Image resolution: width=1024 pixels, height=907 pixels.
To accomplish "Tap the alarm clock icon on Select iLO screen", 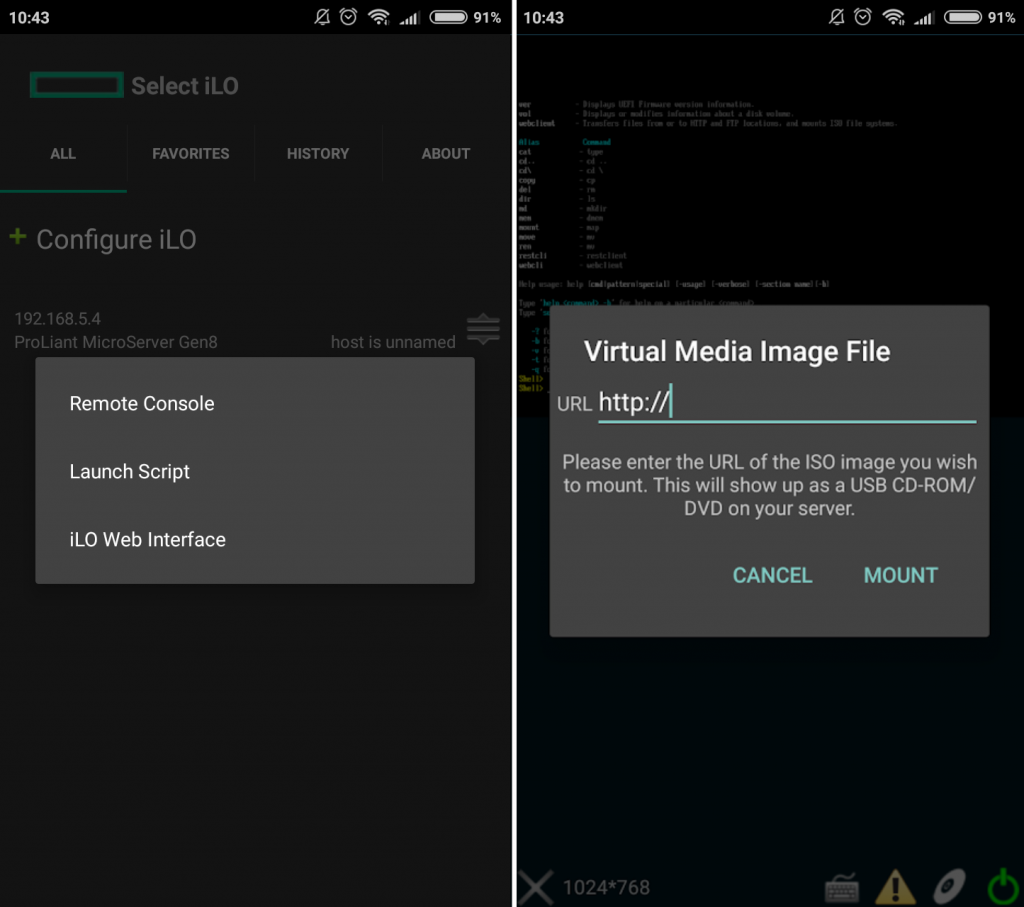I will (349, 17).
